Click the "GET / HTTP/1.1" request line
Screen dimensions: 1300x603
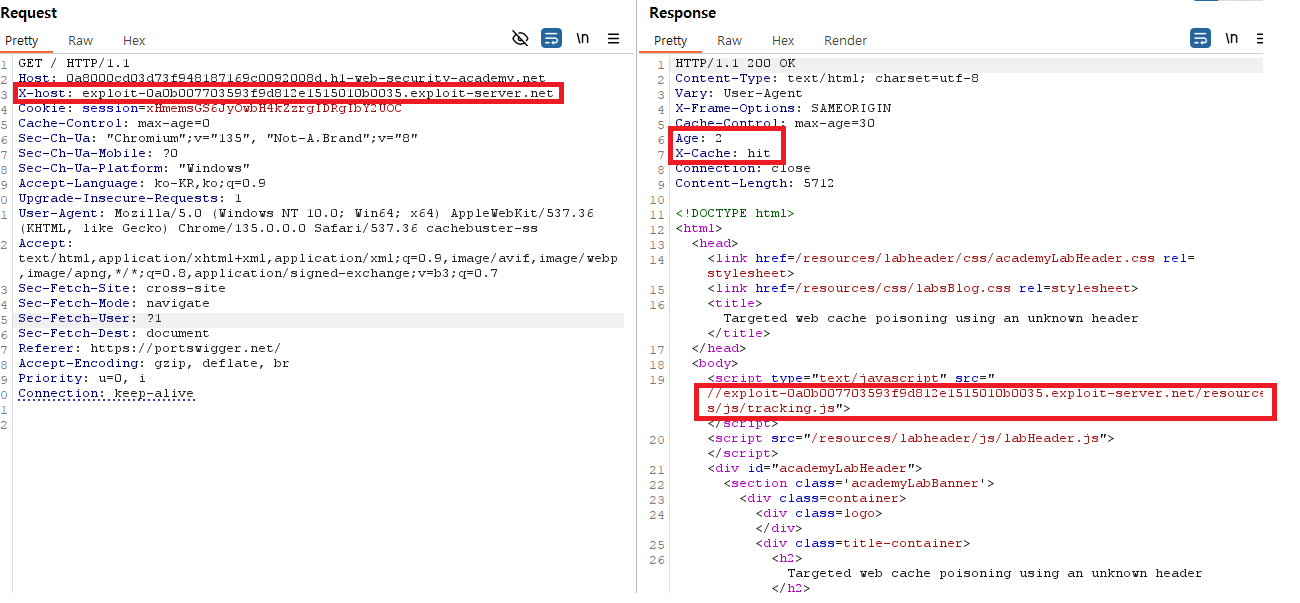(x=74, y=63)
